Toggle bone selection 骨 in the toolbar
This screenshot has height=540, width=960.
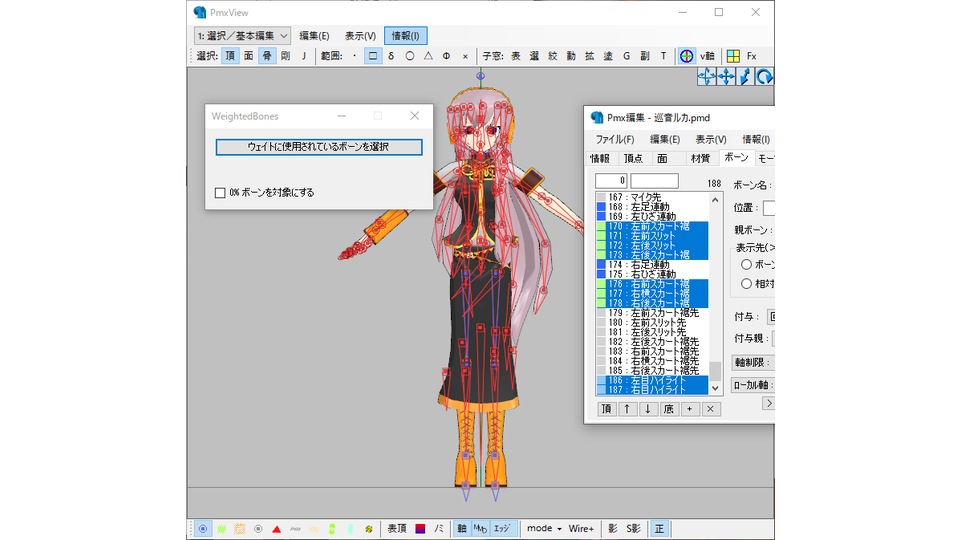tap(267, 56)
